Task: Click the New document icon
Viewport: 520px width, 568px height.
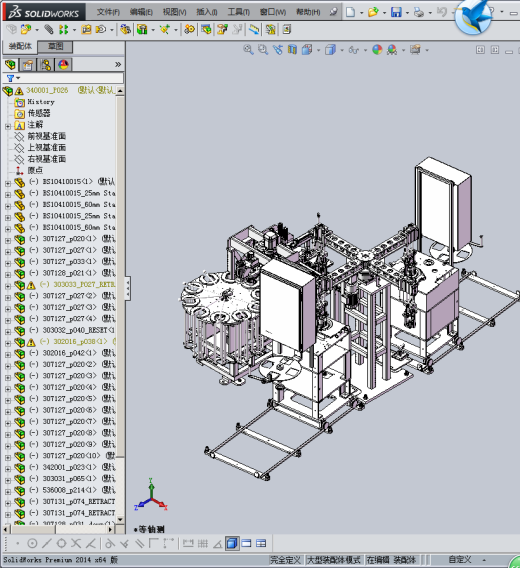Action: coord(350,12)
